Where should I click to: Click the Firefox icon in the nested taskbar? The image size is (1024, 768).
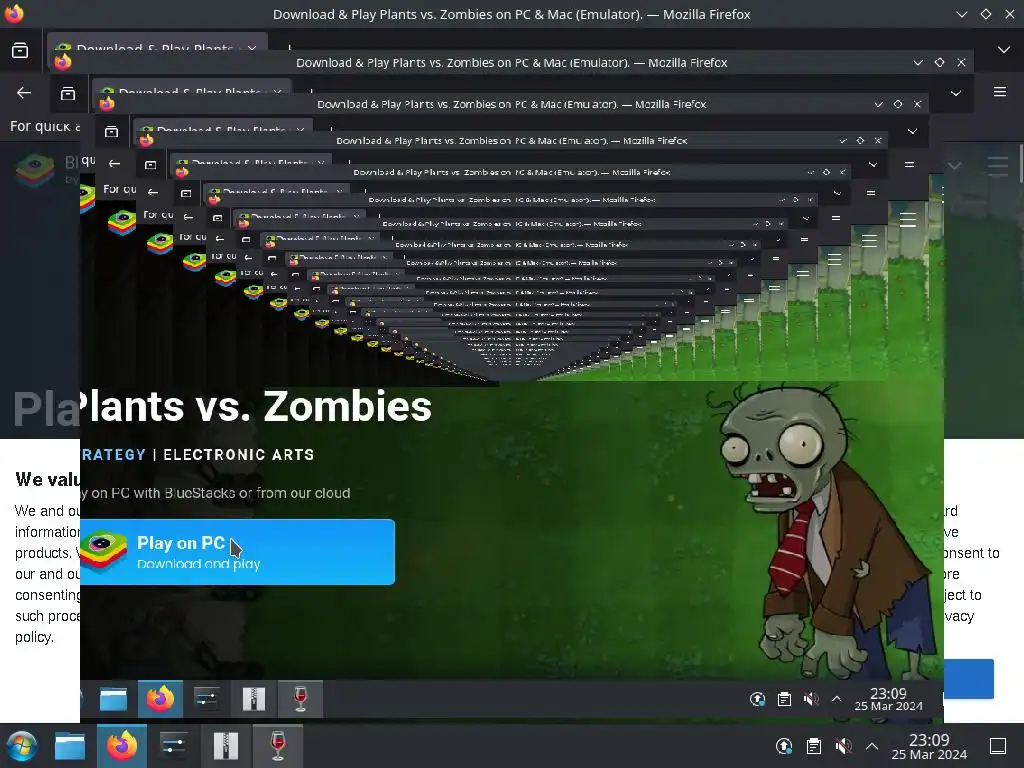pyautogui.click(x=160, y=699)
